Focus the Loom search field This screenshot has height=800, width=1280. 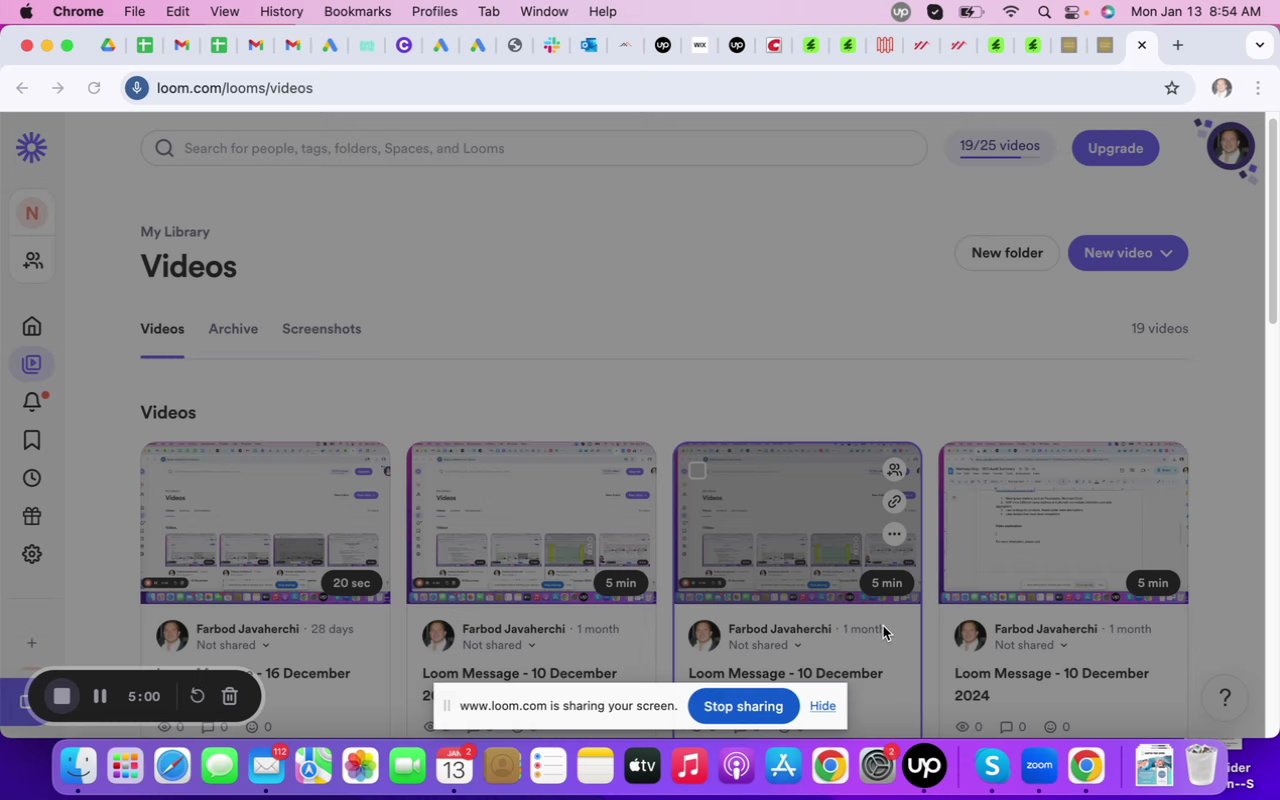point(534,148)
